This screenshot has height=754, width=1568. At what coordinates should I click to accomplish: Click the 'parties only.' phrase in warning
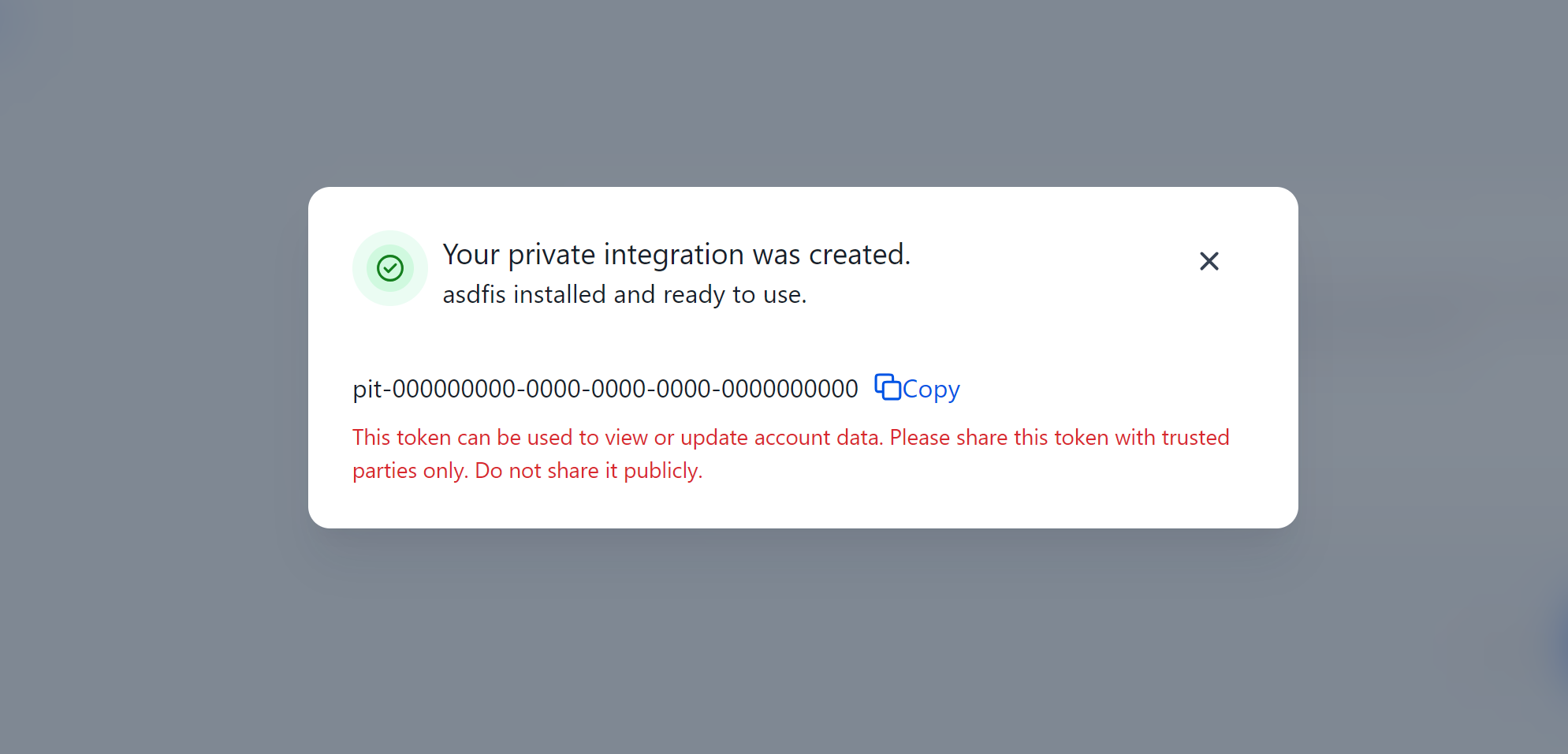[410, 471]
